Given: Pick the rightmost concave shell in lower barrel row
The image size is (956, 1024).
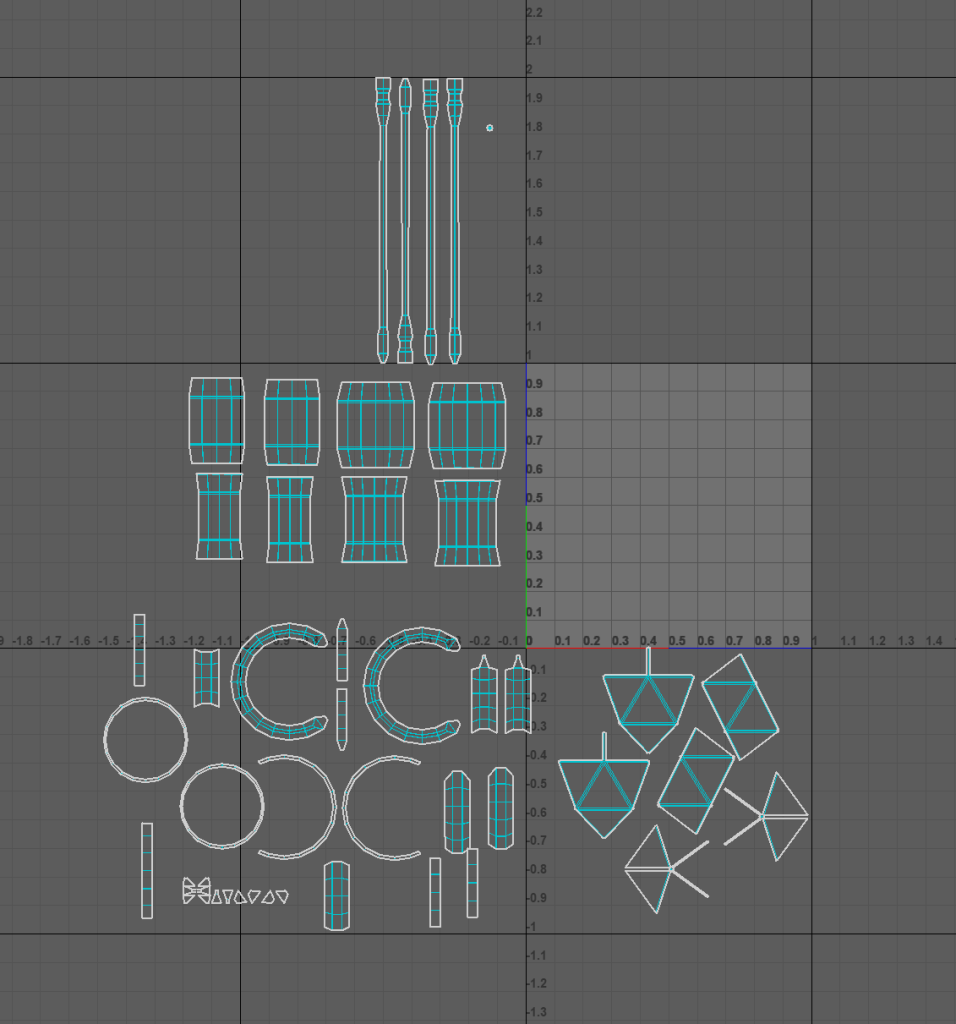Looking at the screenshot, I should pos(467,523).
